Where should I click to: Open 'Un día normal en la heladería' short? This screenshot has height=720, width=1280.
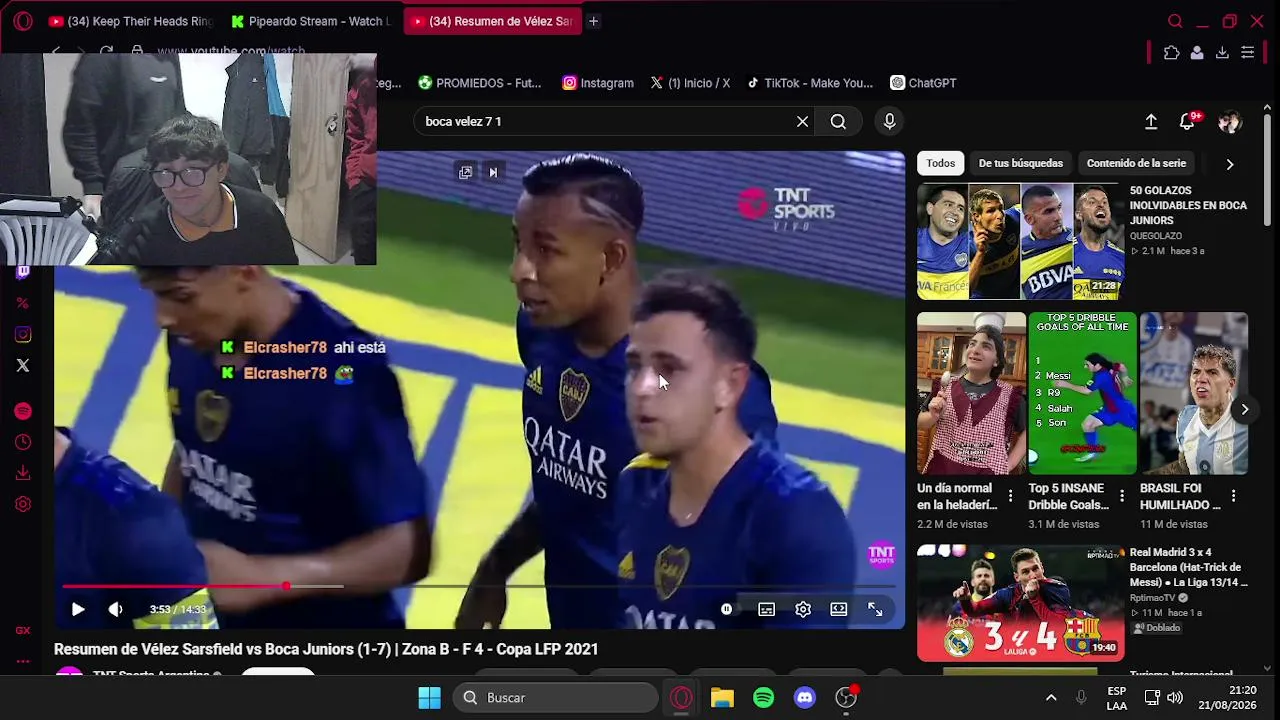click(x=971, y=394)
